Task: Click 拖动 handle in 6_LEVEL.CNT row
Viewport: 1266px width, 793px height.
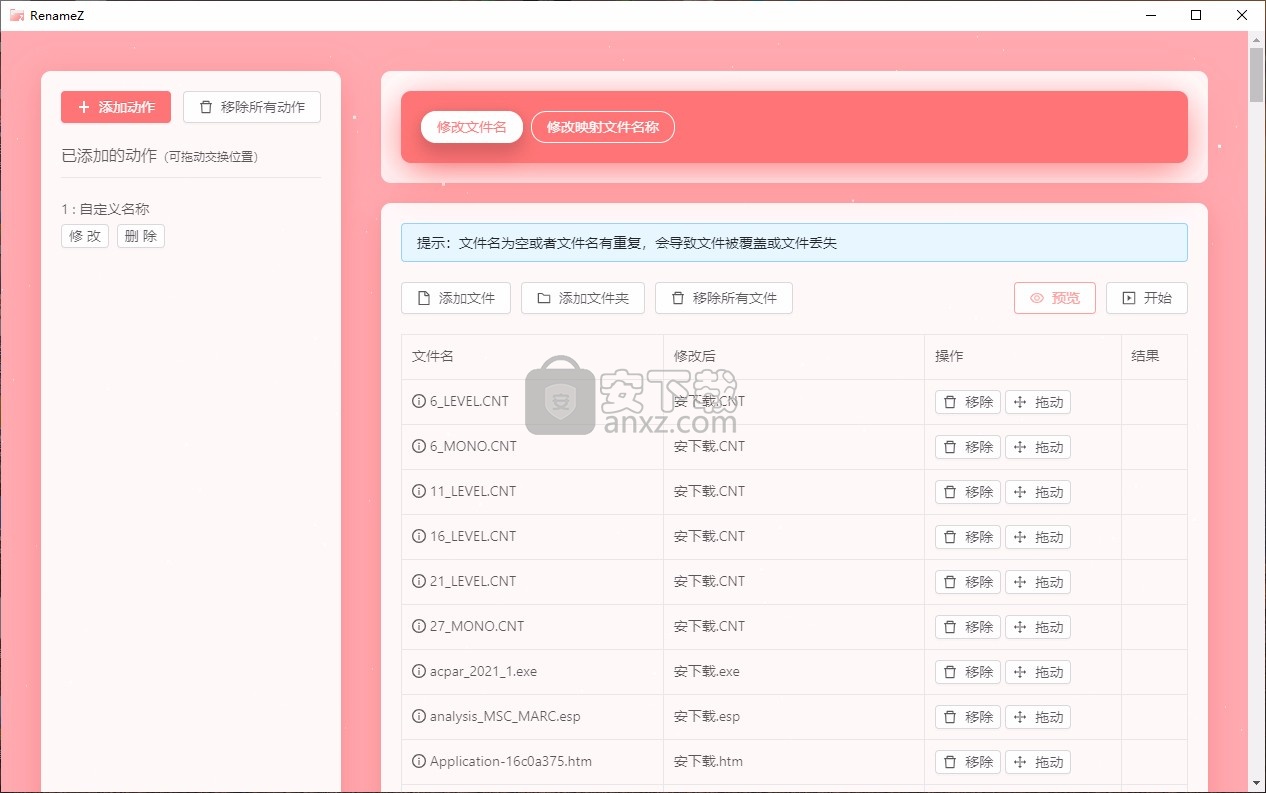Action: point(1038,402)
